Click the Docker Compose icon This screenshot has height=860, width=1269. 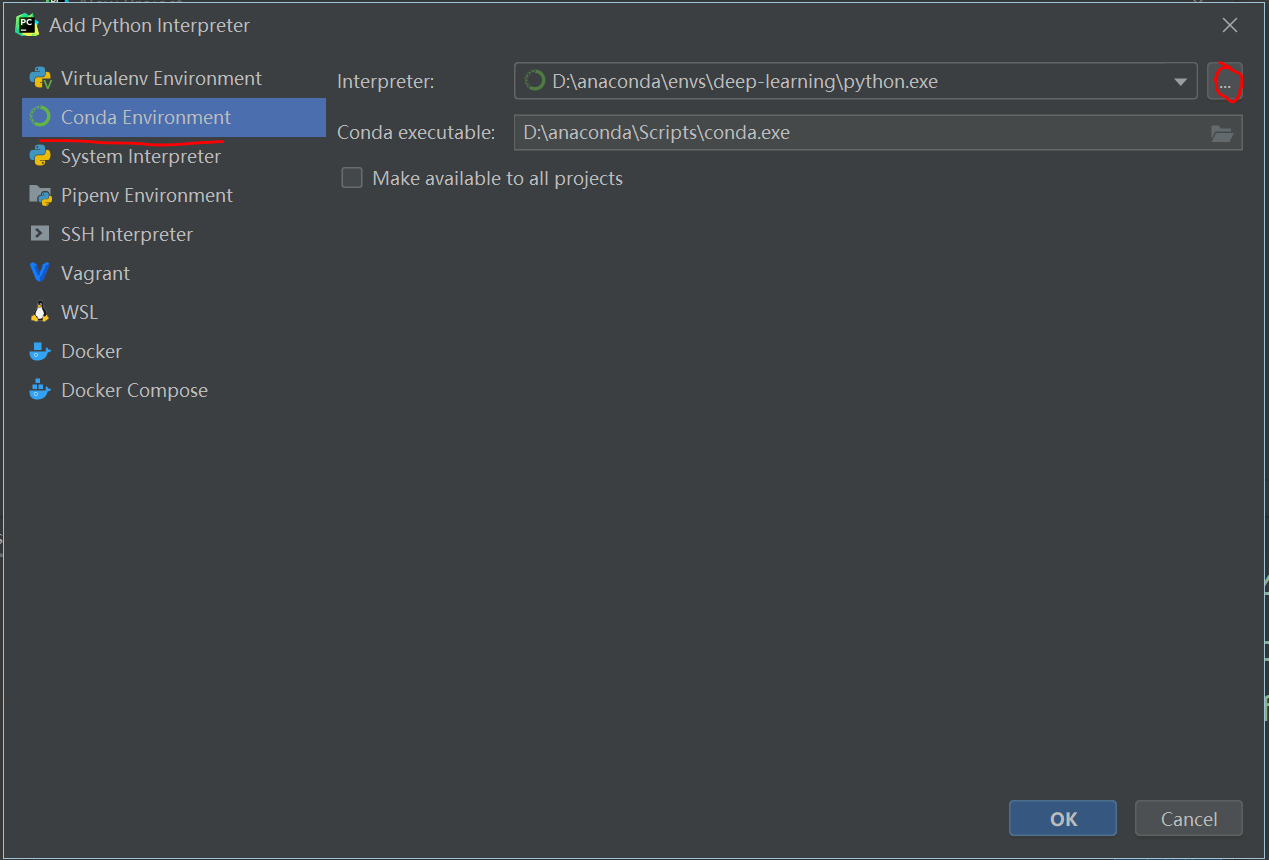pyautogui.click(x=40, y=390)
